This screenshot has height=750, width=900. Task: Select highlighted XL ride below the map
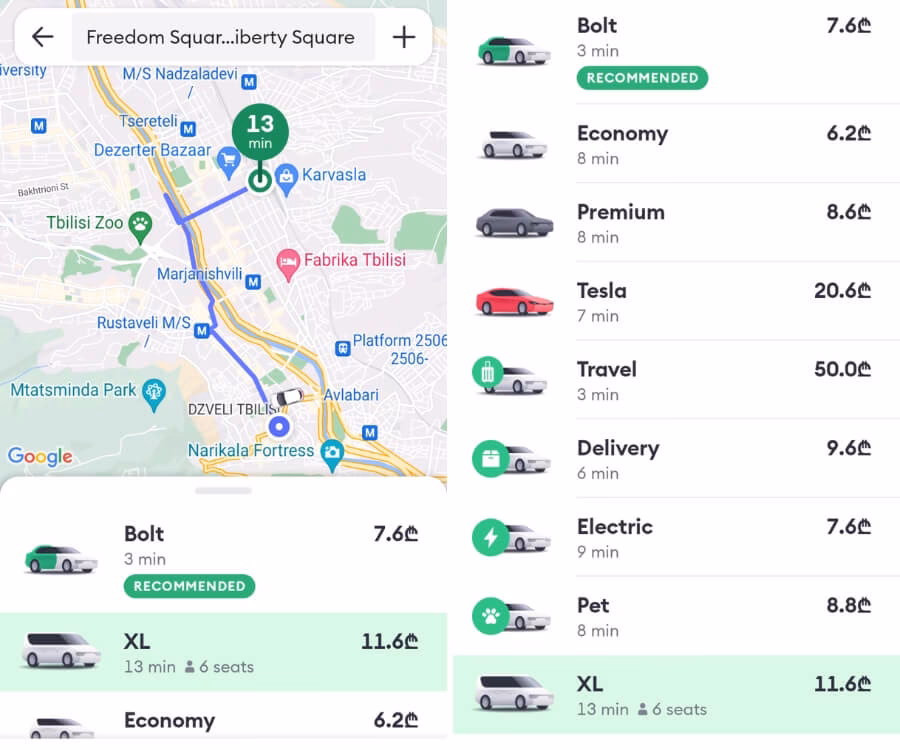223,652
